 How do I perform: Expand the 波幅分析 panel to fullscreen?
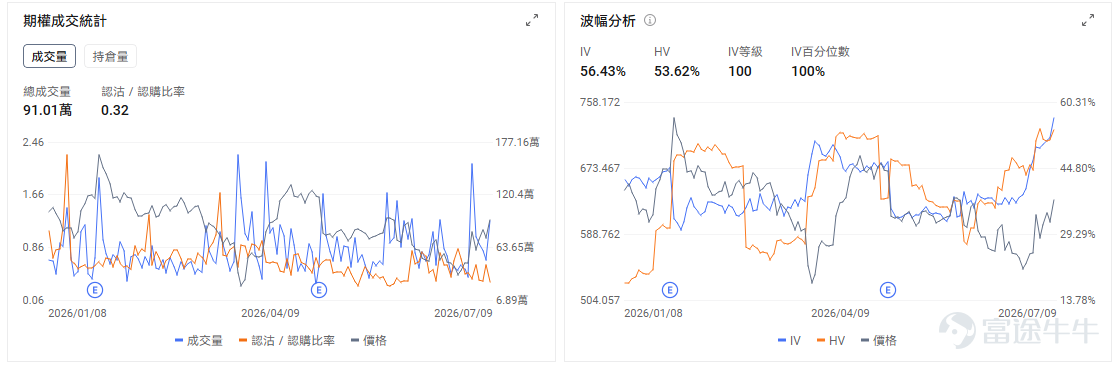coord(1088,21)
